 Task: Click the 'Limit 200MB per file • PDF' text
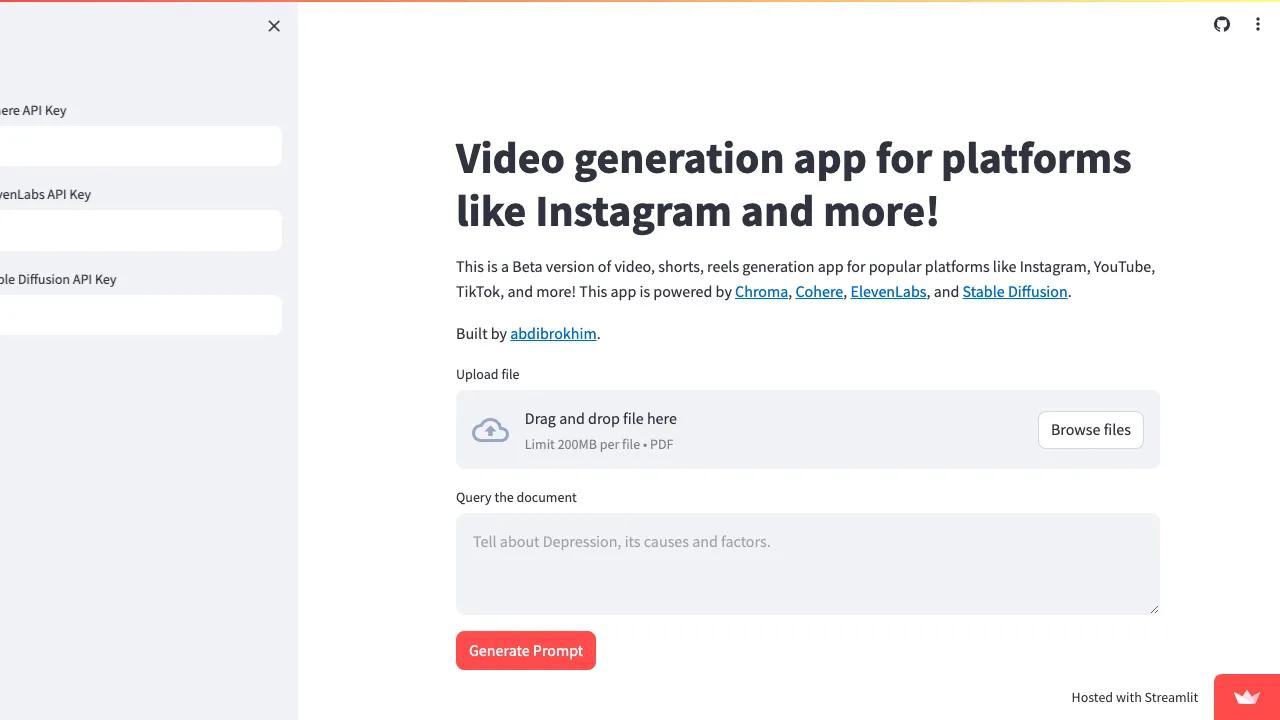pos(599,444)
